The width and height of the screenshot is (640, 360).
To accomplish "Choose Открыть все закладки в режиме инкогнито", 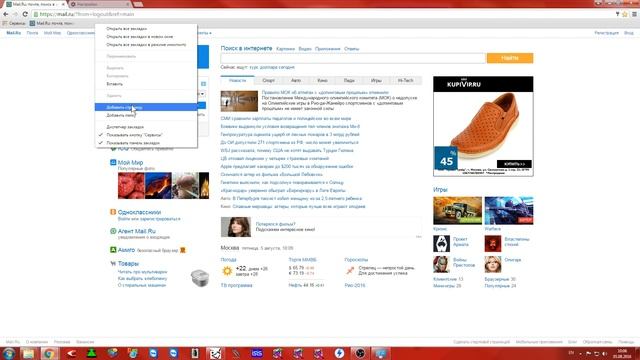I will pyautogui.click(x=146, y=44).
